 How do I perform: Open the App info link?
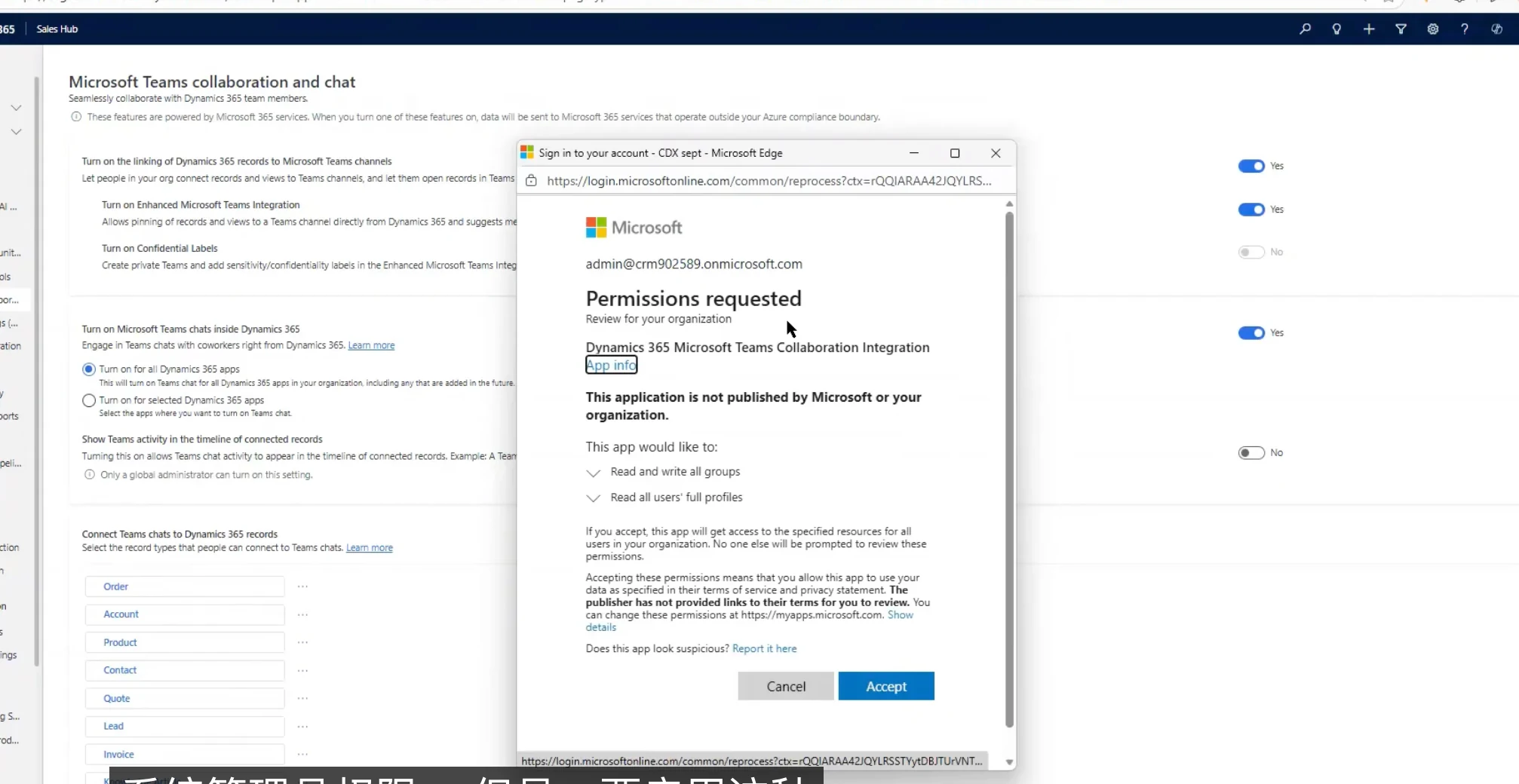612,365
